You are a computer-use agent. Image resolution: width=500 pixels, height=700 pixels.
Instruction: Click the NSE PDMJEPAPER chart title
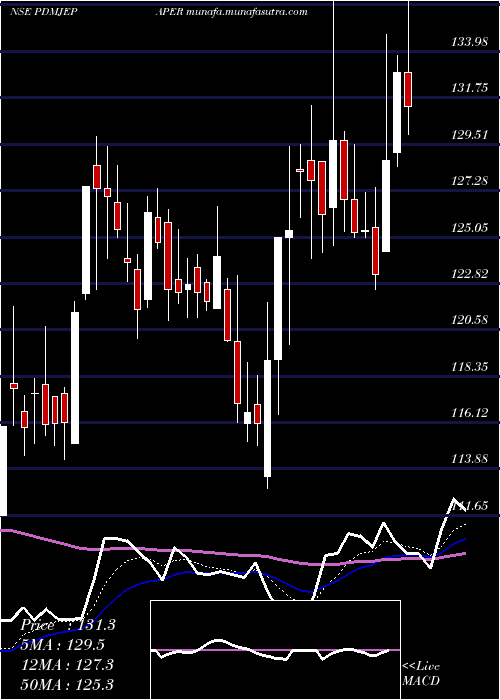pyautogui.click(x=96, y=12)
